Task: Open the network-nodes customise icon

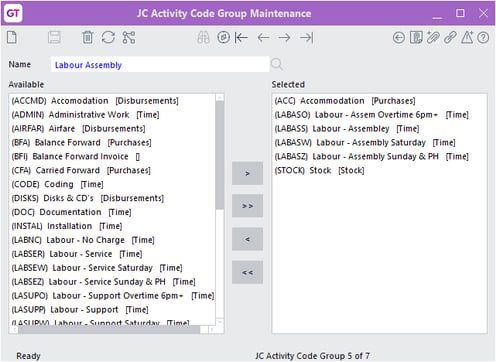Action: pos(129,37)
